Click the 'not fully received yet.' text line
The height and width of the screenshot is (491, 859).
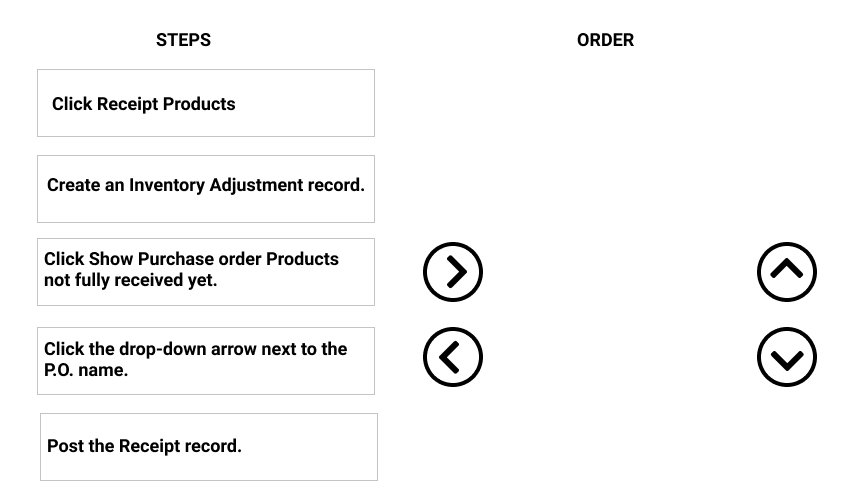coord(130,280)
